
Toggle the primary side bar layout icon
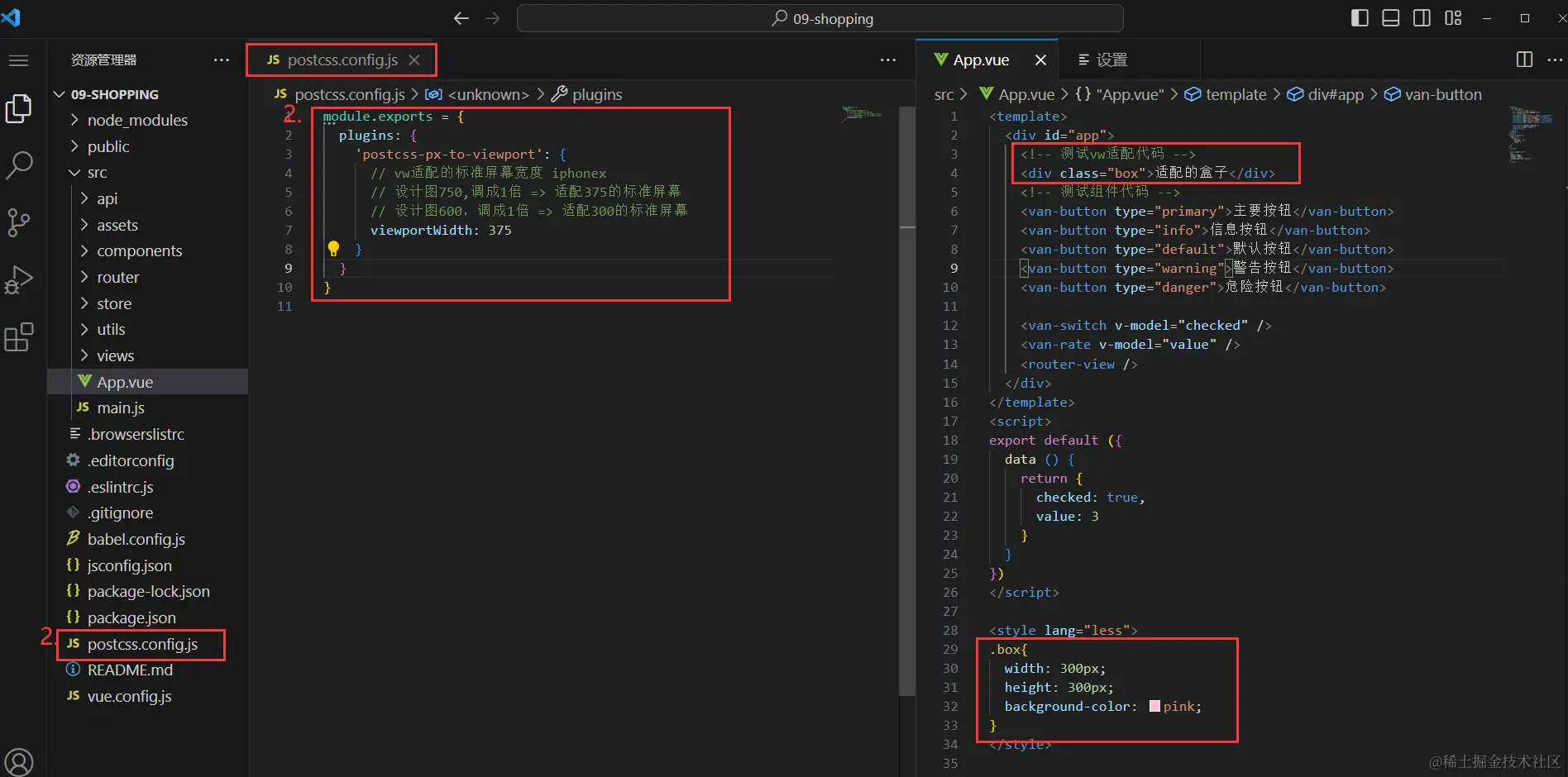coord(1360,18)
